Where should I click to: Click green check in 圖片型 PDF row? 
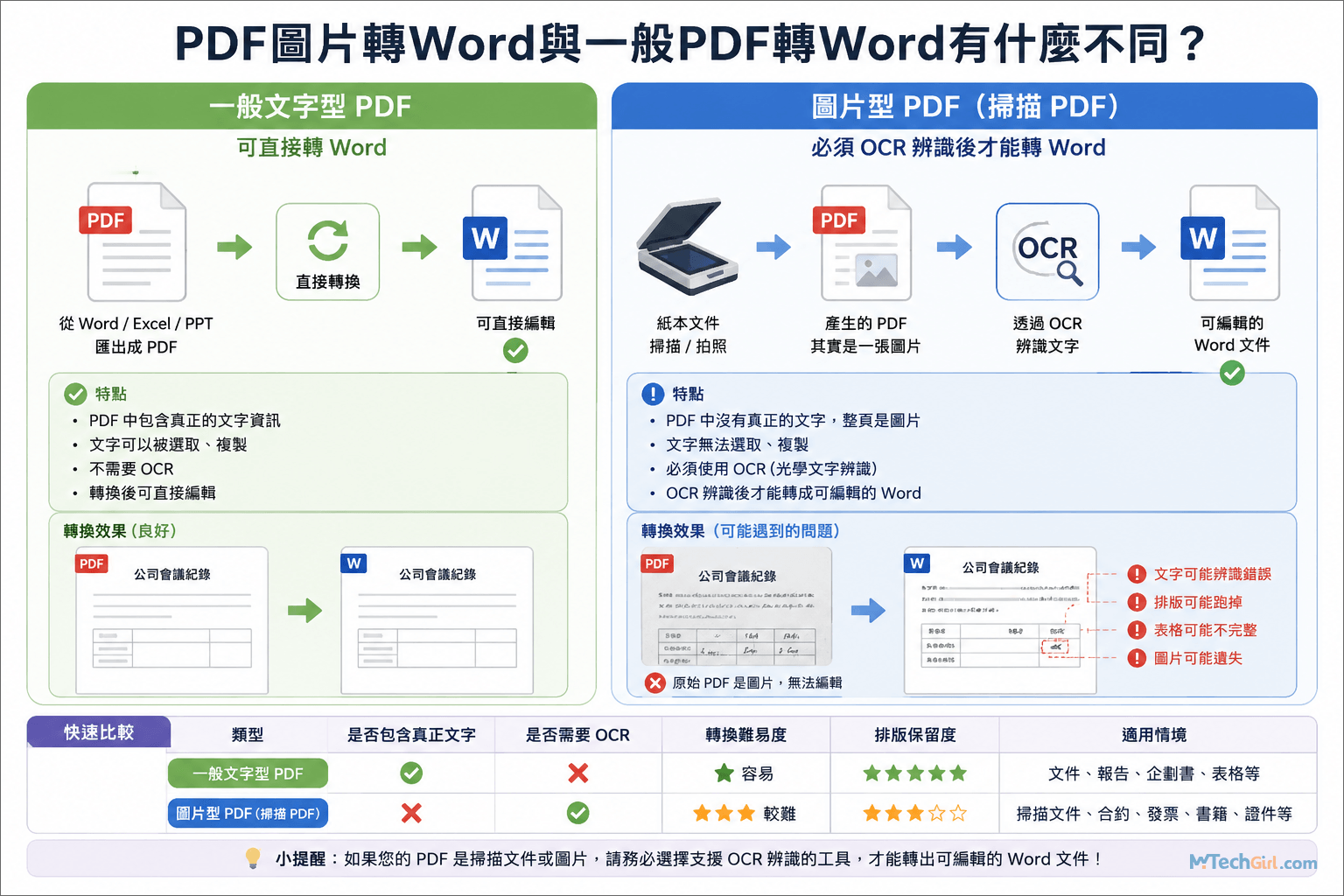[578, 814]
